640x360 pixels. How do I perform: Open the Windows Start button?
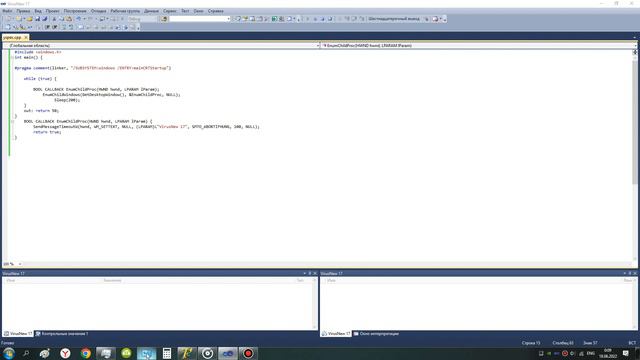(x=8, y=353)
